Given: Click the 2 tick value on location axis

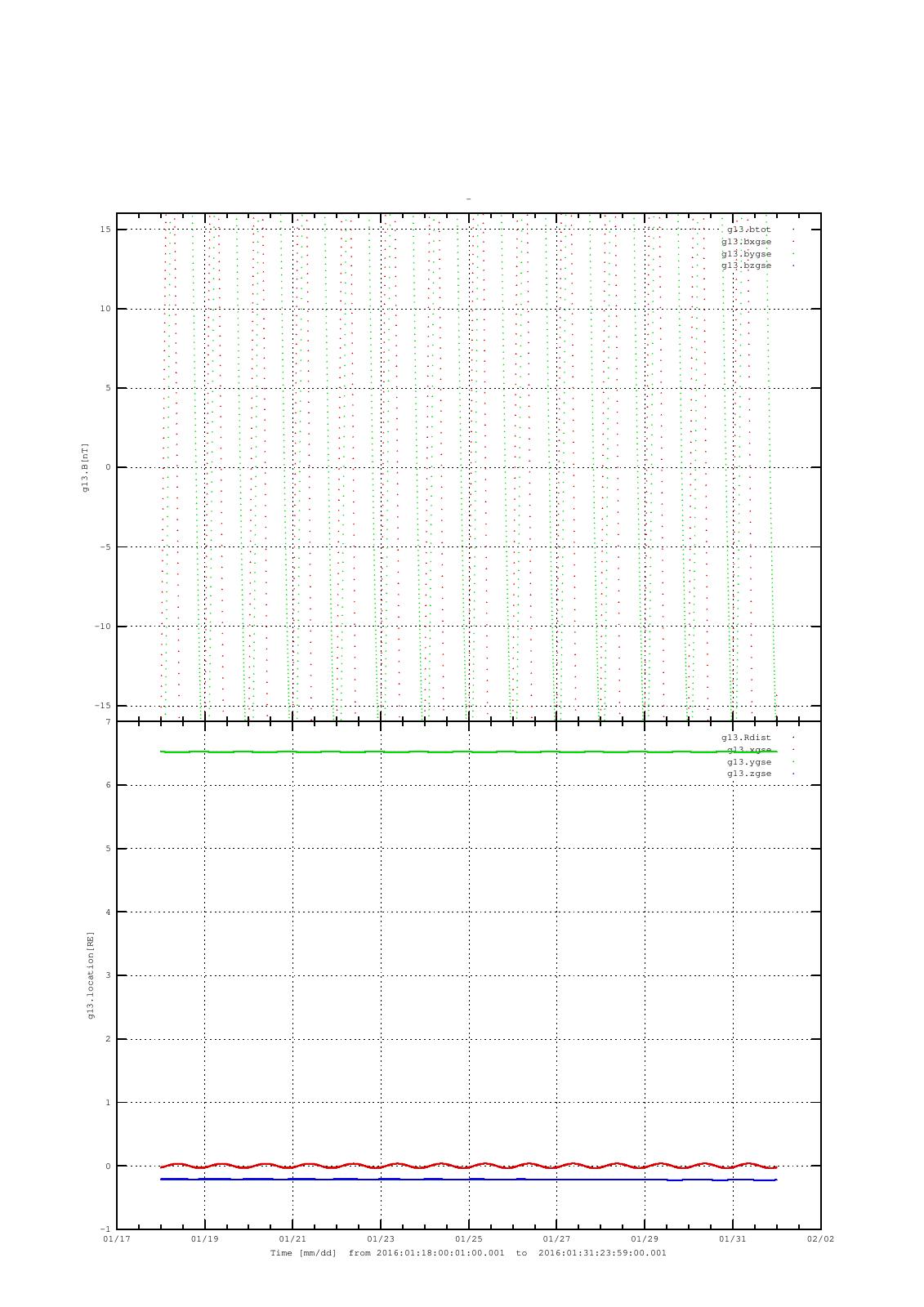Looking at the screenshot, I should pyautogui.click(x=108, y=1039).
